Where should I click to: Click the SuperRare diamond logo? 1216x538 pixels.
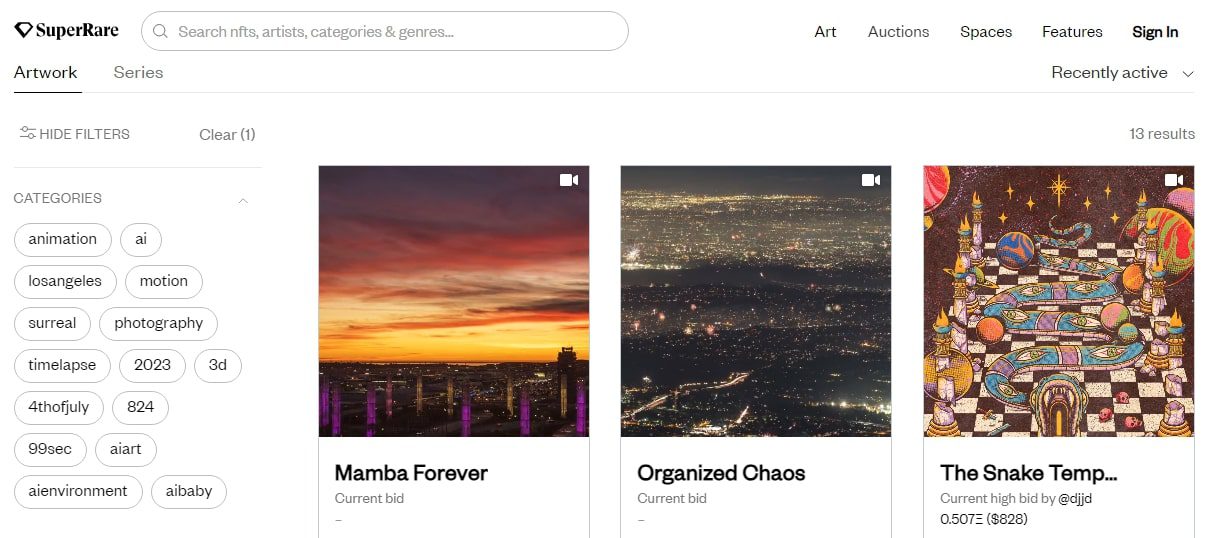[24, 31]
